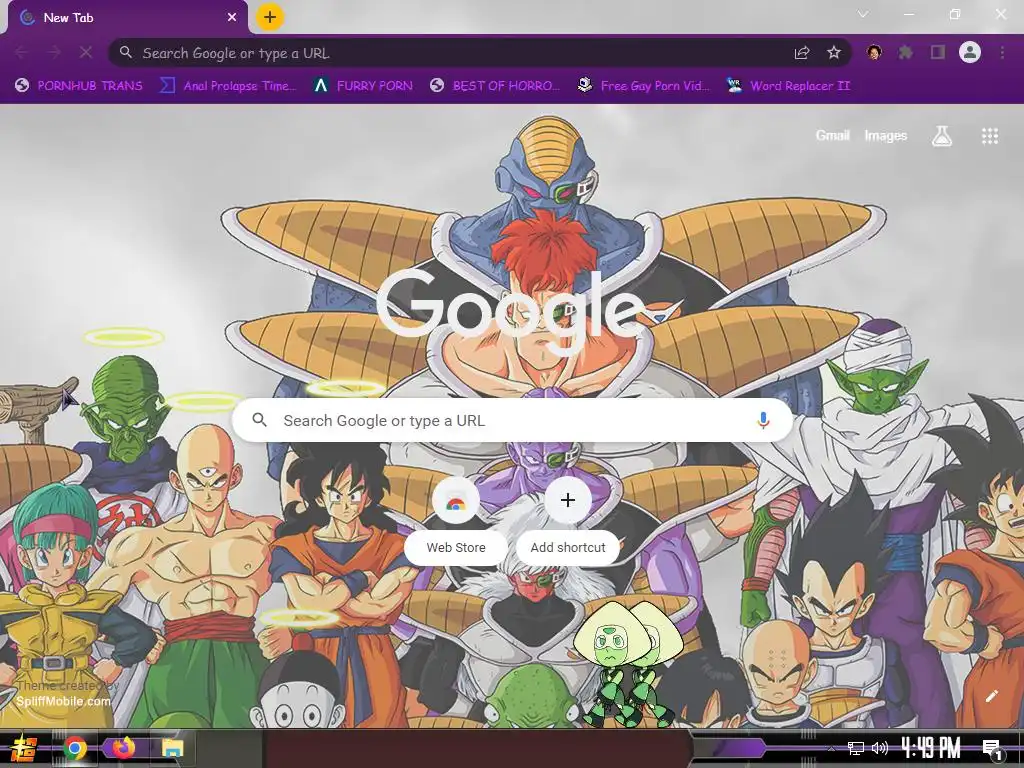Start voice search microphone

tap(763, 420)
